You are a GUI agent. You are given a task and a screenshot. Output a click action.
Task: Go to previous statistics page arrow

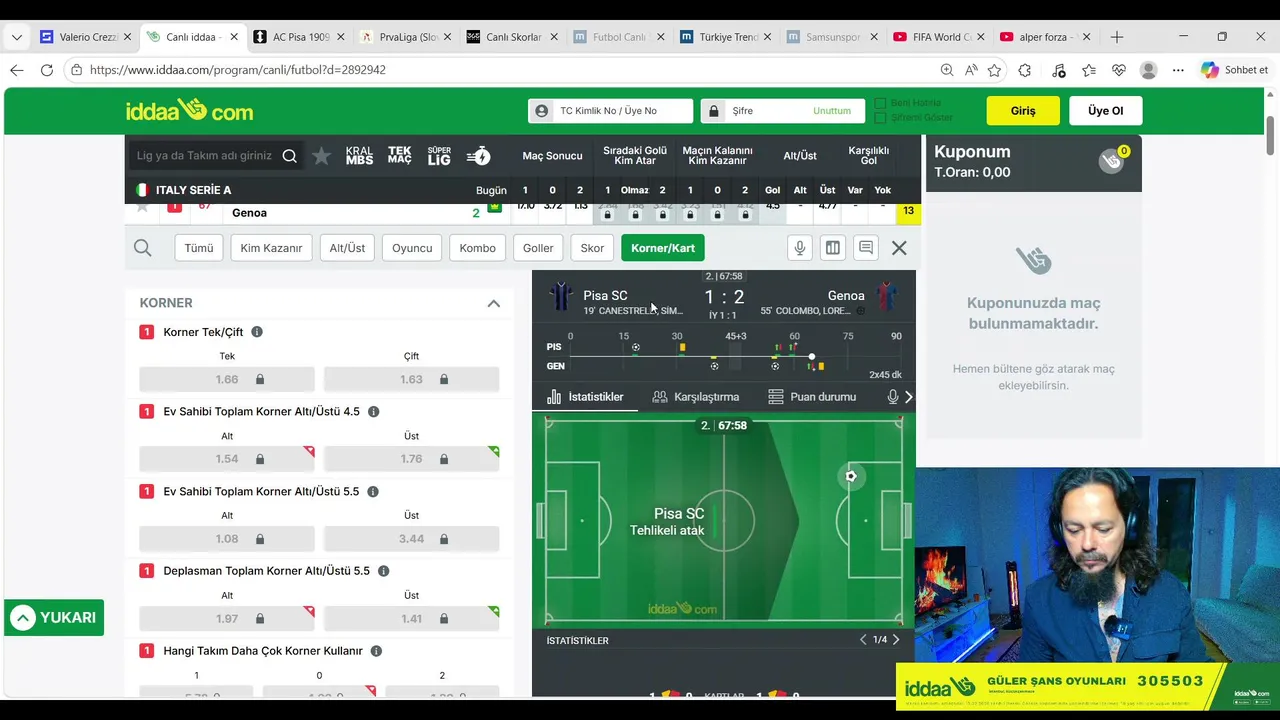point(863,640)
